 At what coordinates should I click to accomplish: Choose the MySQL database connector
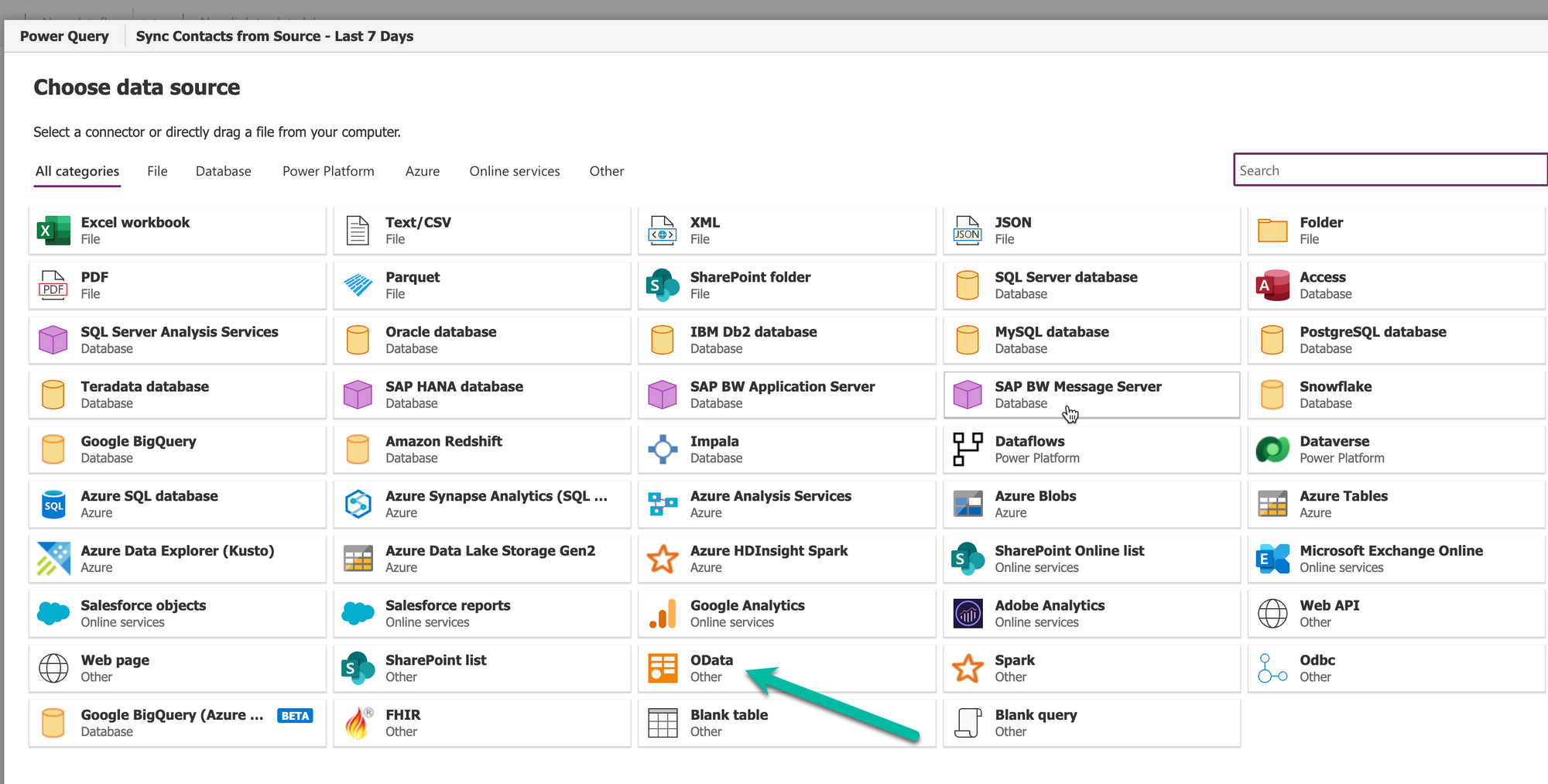[1091, 341]
